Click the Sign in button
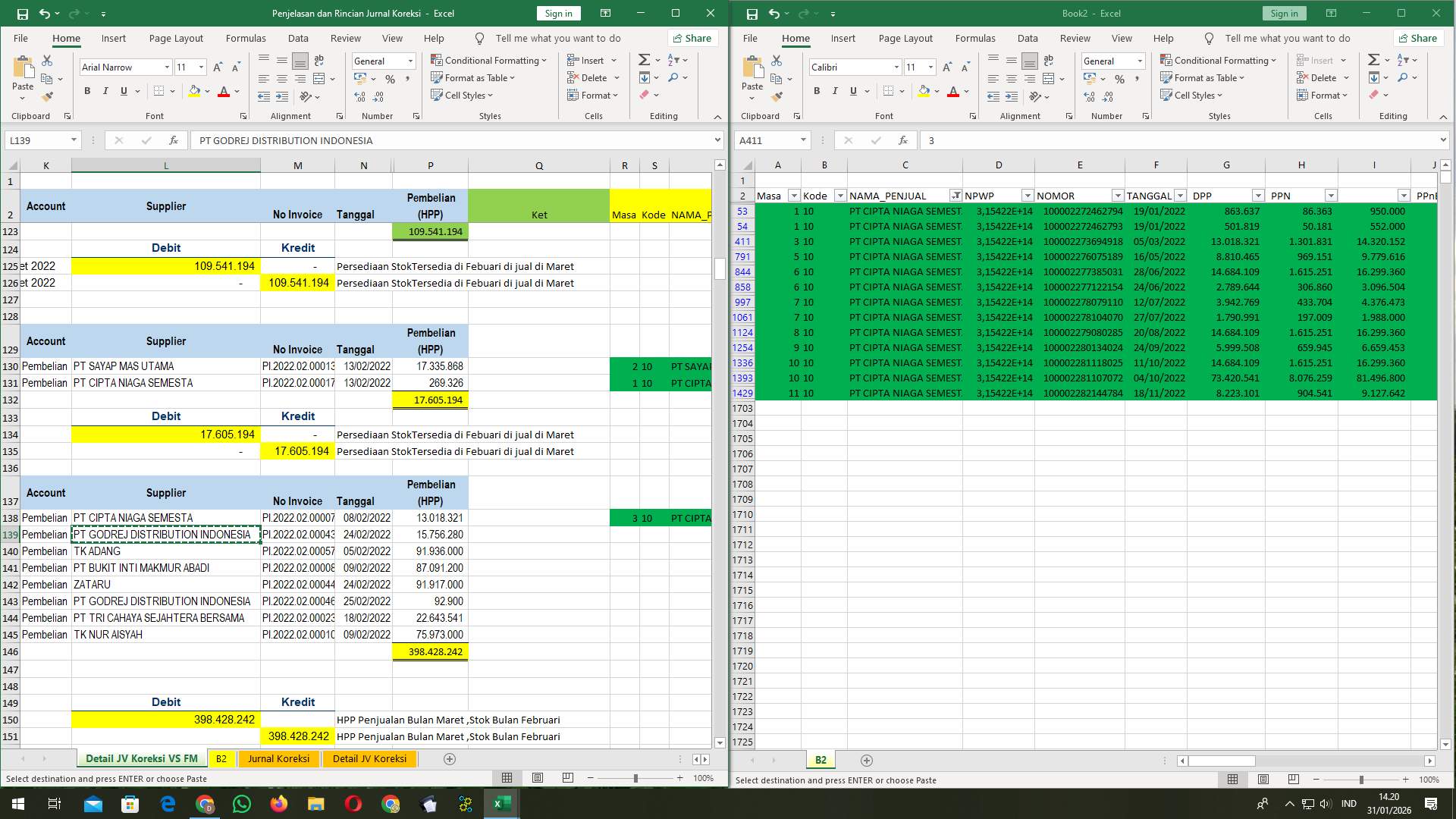 point(557,13)
